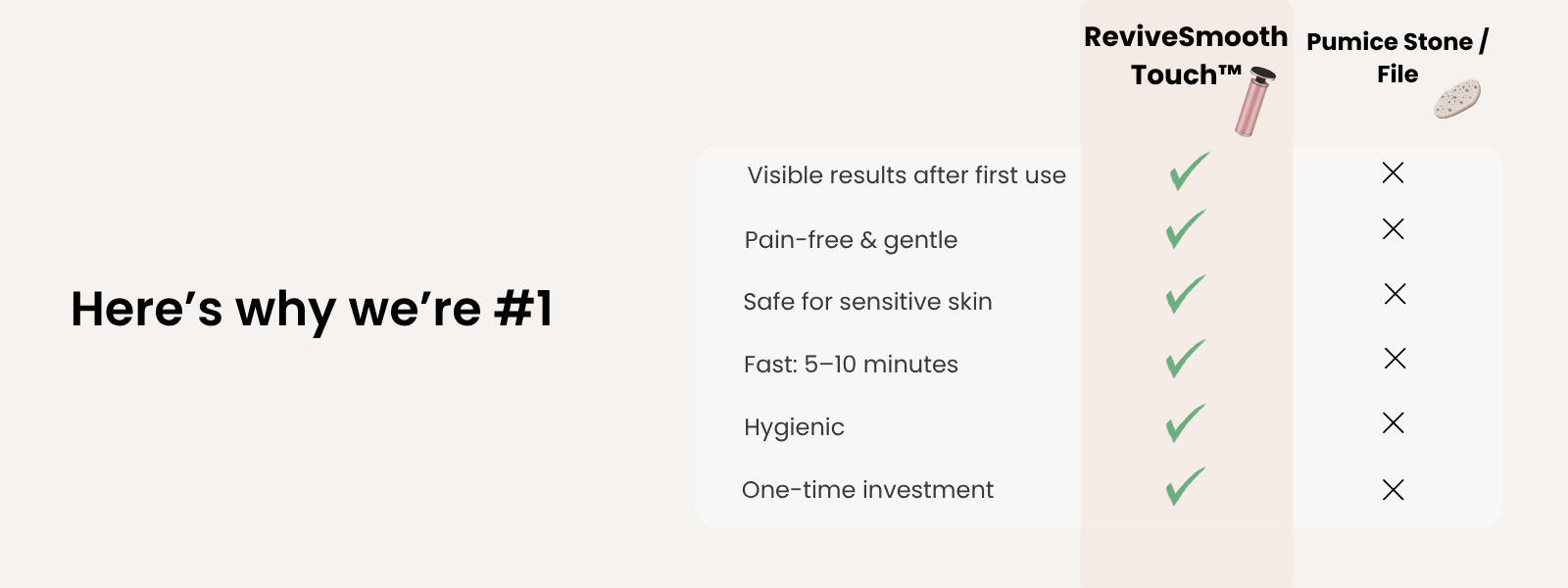The width and height of the screenshot is (1568, 588).
Task: Click X mark for Pain-free & gentle
Action: 1393,229
